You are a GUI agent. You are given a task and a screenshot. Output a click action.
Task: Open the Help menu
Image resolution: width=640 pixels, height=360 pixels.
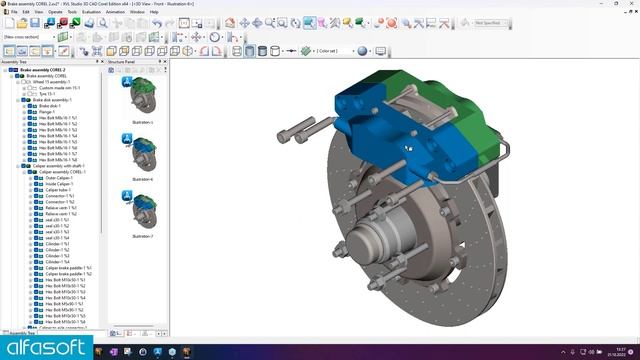coord(154,12)
